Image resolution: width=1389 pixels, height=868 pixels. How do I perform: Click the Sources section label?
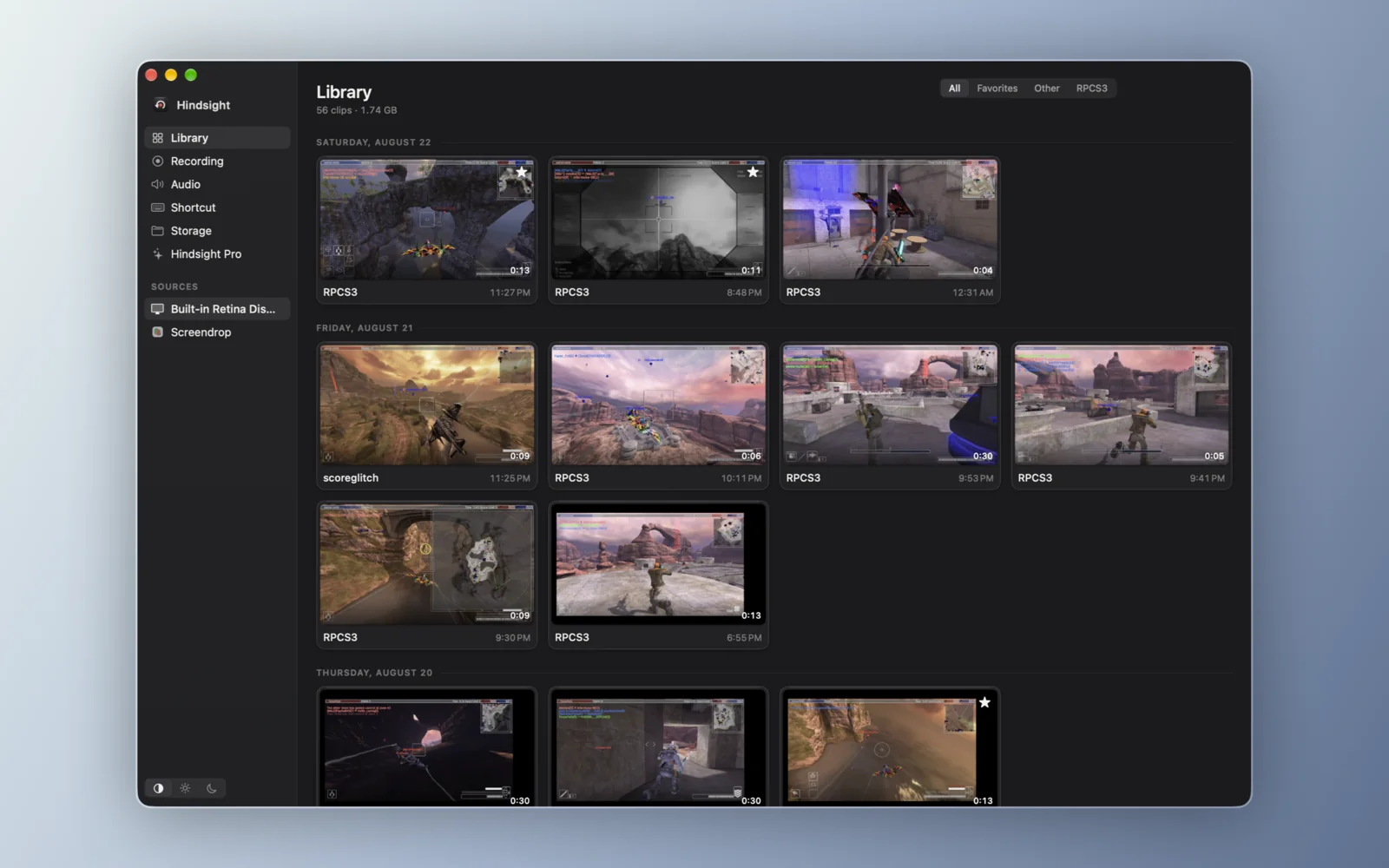tap(174, 286)
